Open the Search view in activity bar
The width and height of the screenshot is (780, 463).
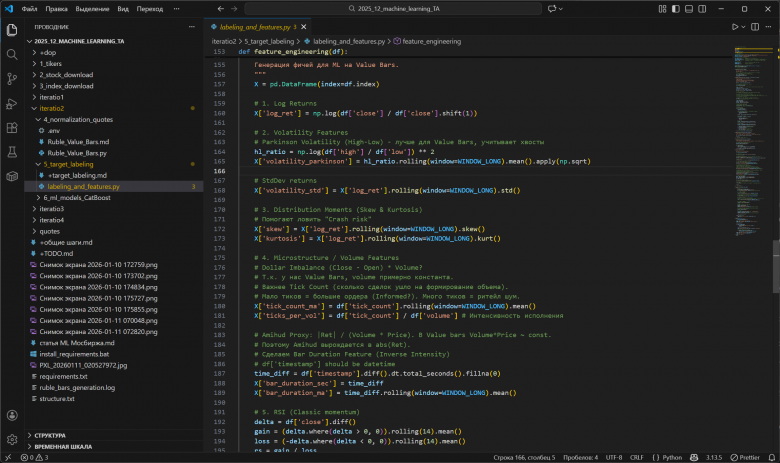pyautogui.click(x=12, y=53)
